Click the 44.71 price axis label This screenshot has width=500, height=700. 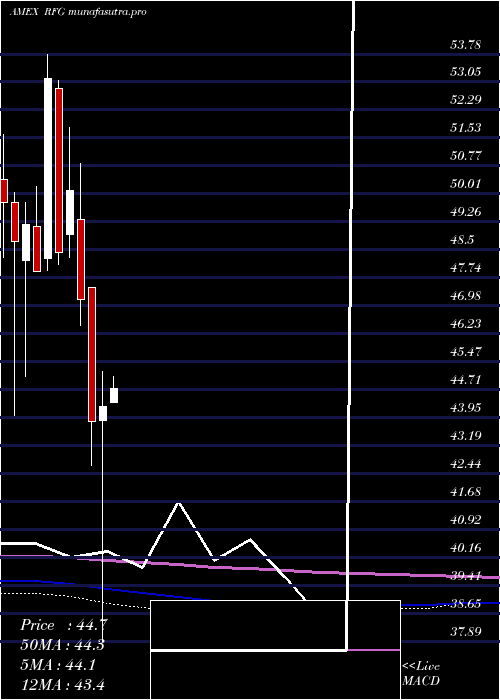466,380
